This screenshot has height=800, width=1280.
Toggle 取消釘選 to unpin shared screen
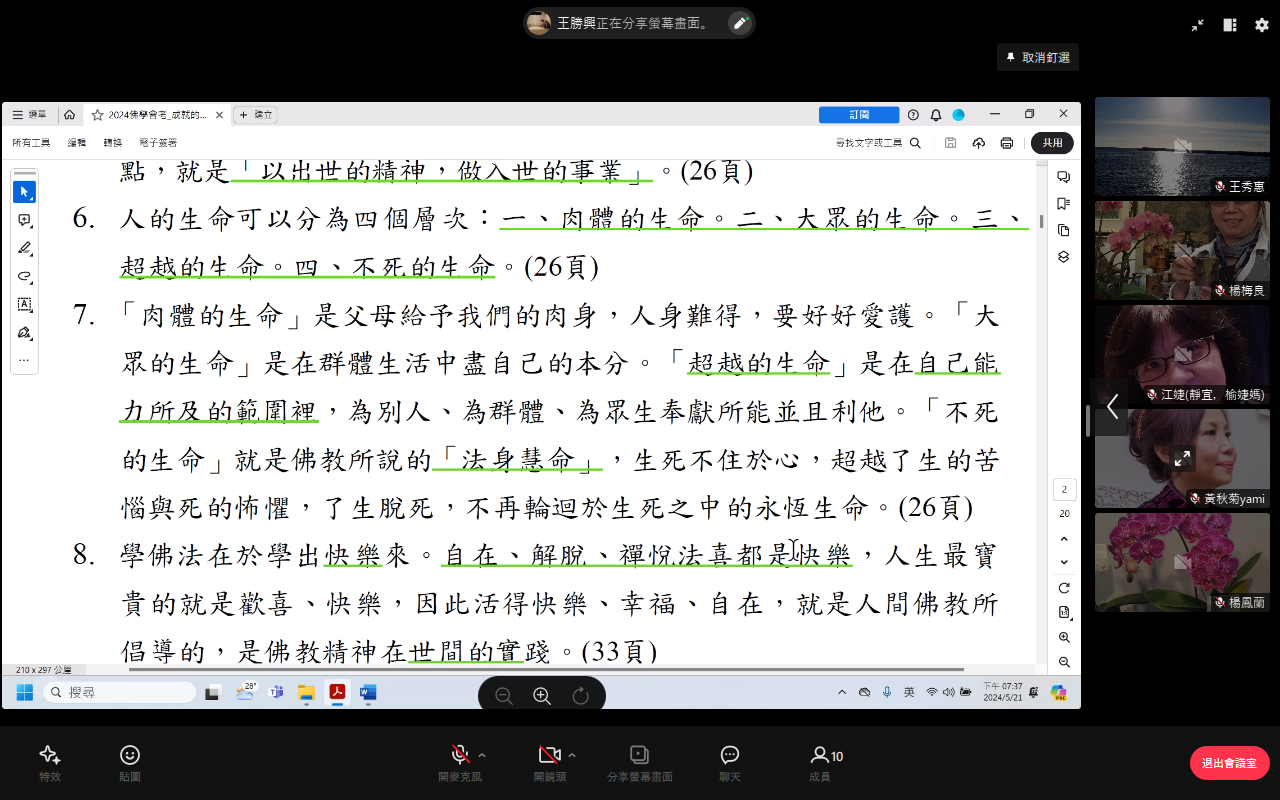(1038, 58)
